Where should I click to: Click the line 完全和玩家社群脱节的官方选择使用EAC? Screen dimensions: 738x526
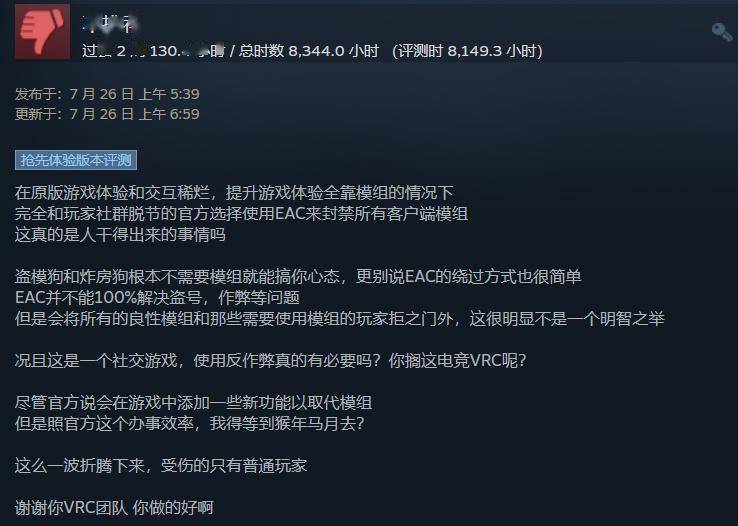point(241,214)
